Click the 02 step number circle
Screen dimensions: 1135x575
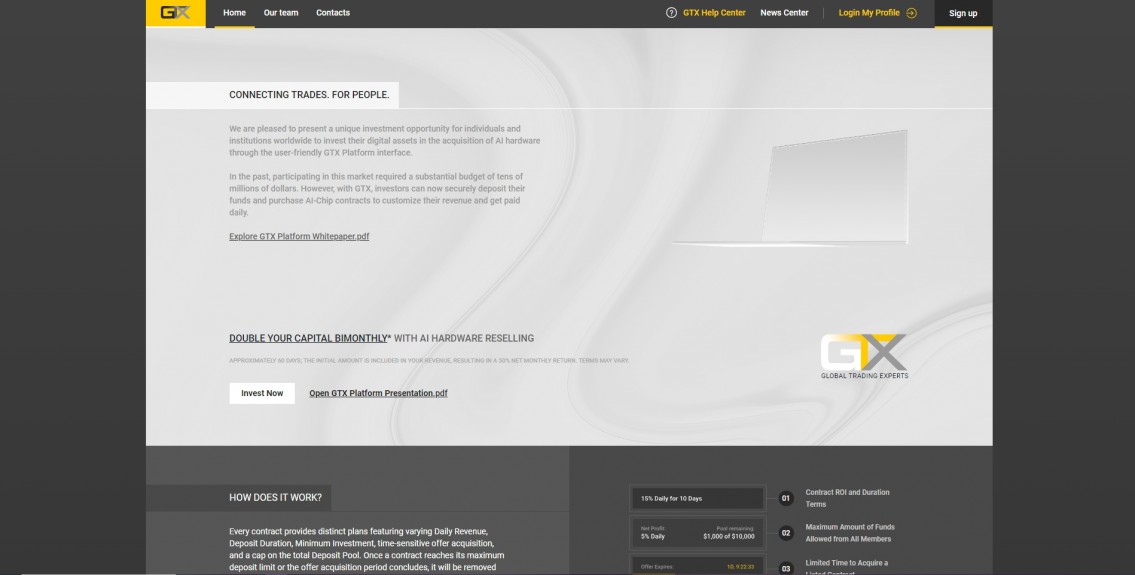tap(785, 533)
